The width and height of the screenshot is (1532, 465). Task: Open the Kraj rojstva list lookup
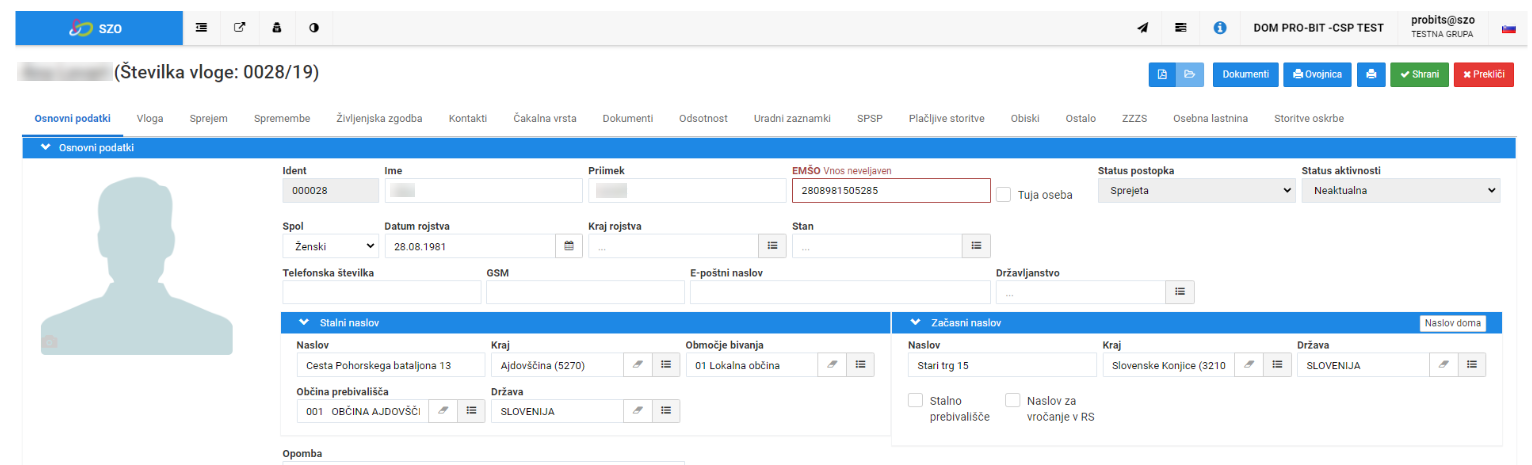coord(773,245)
